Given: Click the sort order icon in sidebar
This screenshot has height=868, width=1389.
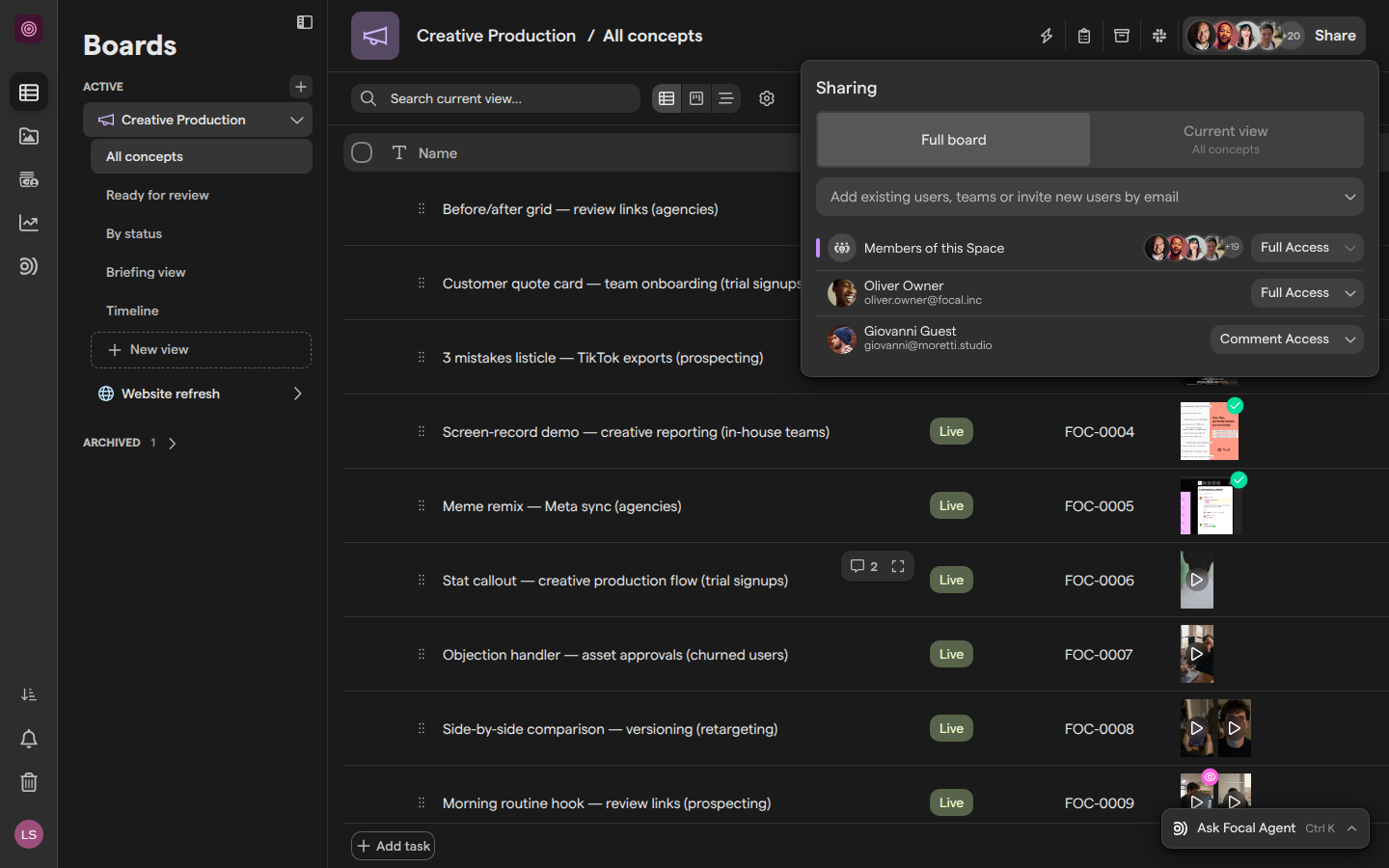Looking at the screenshot, I should (x=29, y=695).
